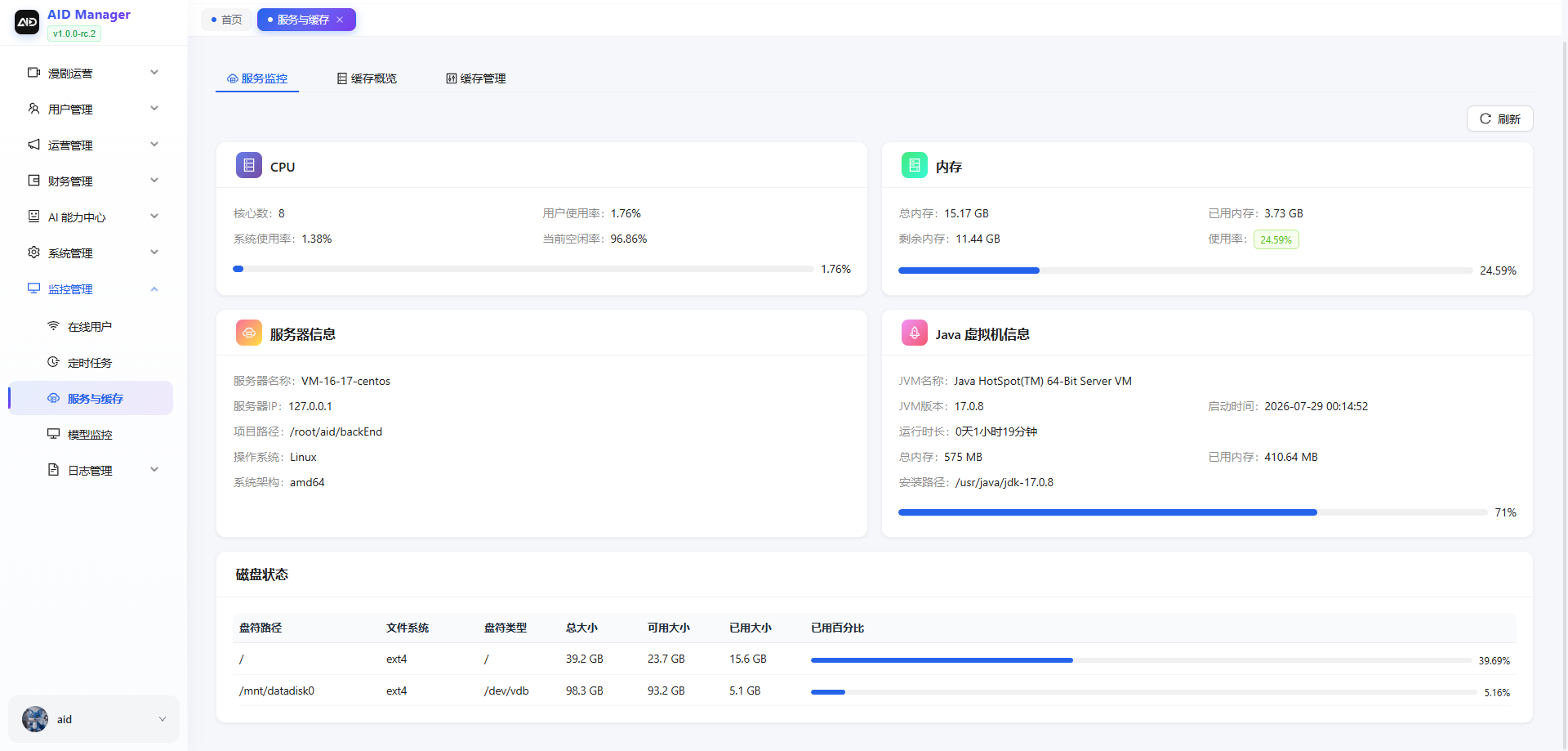The height and width of the screenshot is (751, 1568).
Task: Click the pink Java 虚拟机信息 icon
Action: (915, 333)
